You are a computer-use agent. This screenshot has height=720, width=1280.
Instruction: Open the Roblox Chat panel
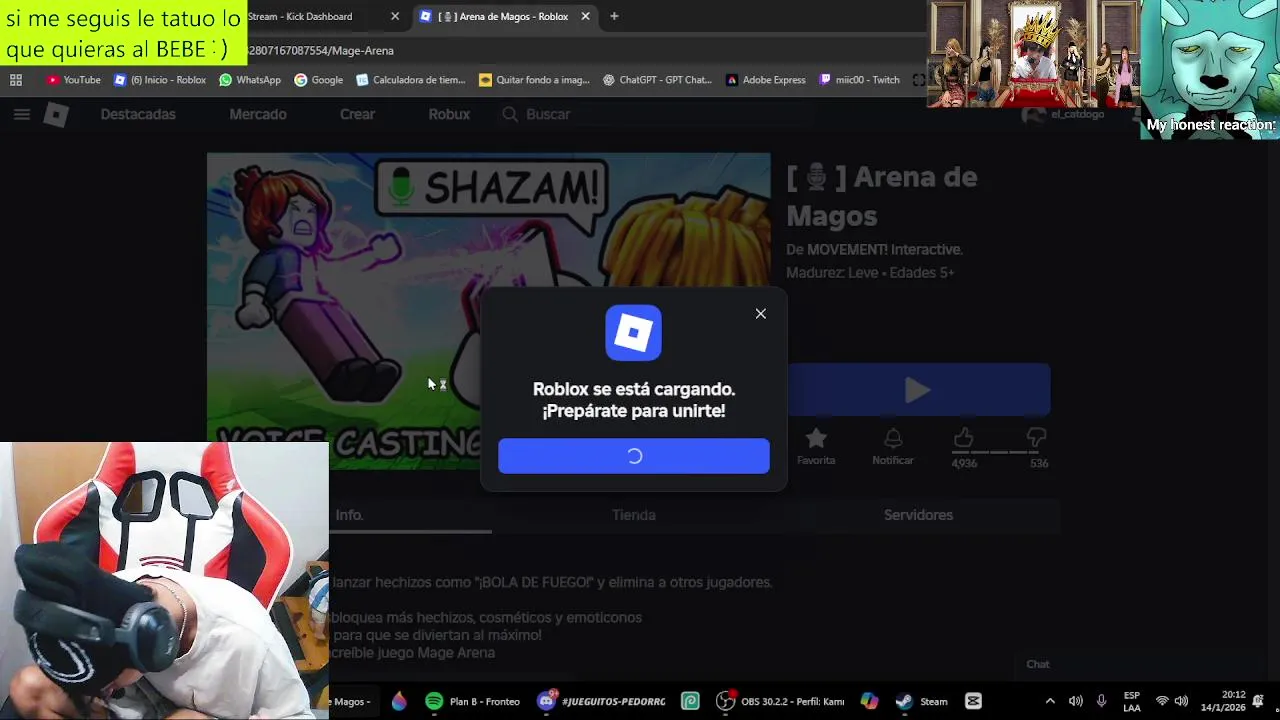pos(1038,664)
